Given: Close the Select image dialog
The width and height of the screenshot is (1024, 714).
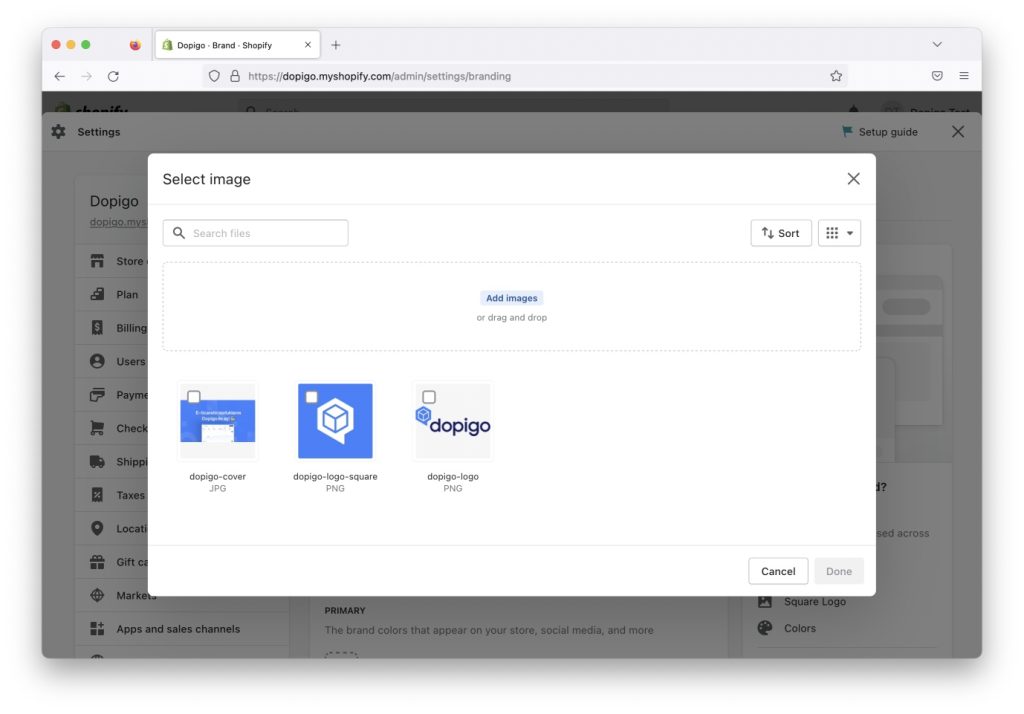Looking at the screenshot, I should tap(853, 179).
